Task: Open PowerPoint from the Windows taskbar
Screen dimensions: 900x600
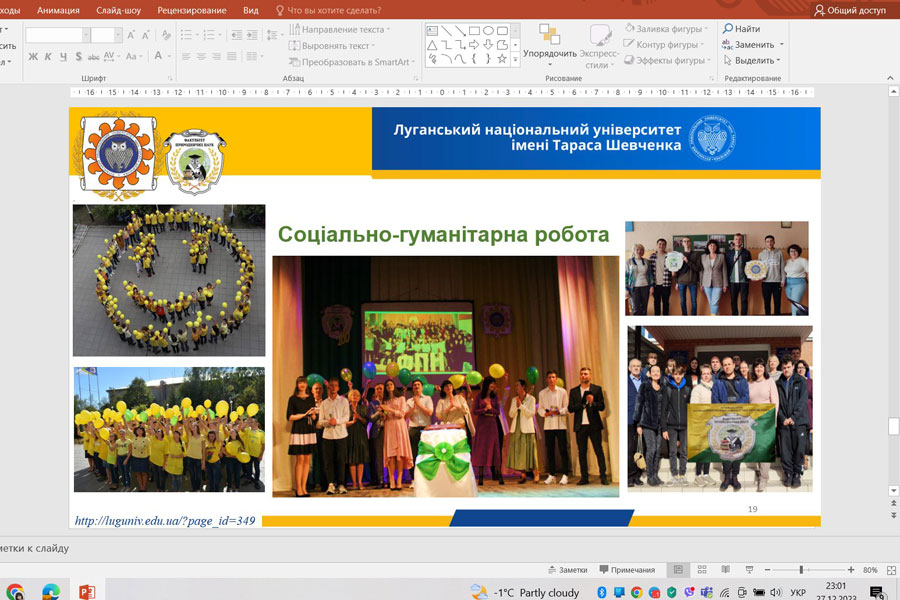Action: [x=86, y=592]
